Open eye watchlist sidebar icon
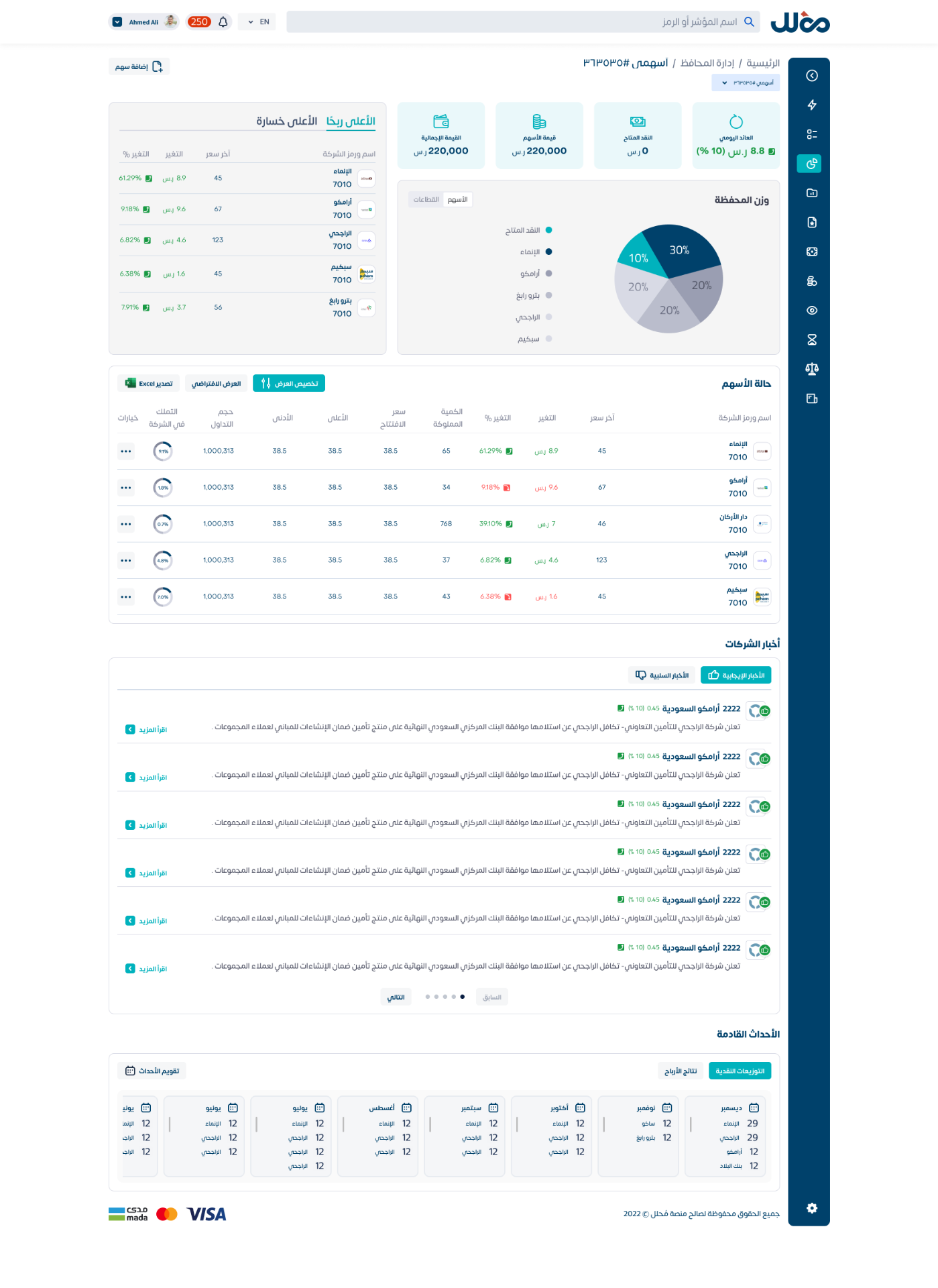This screenshot has height=1288, width=938. tap(811, 311)
